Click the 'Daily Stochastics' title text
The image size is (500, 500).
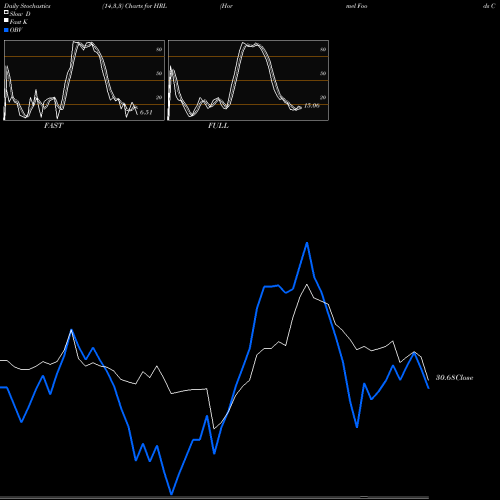click(27, 6)
